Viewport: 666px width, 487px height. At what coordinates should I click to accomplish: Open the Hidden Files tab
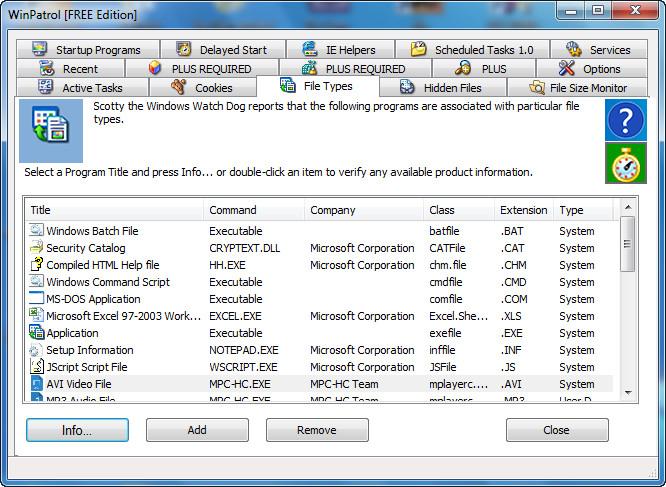(443, 87)
